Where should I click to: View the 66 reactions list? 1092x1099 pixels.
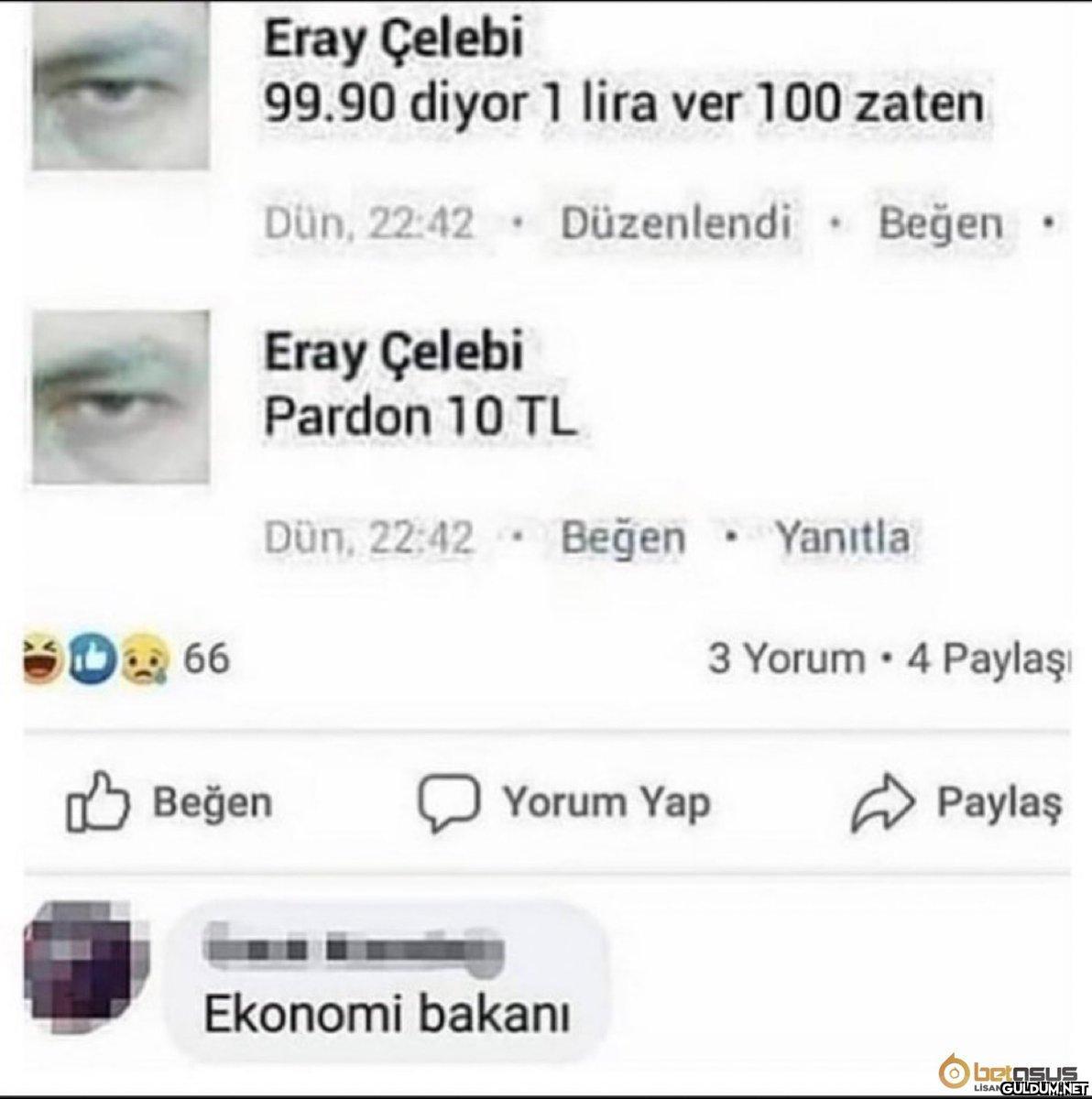pos(207,659)
